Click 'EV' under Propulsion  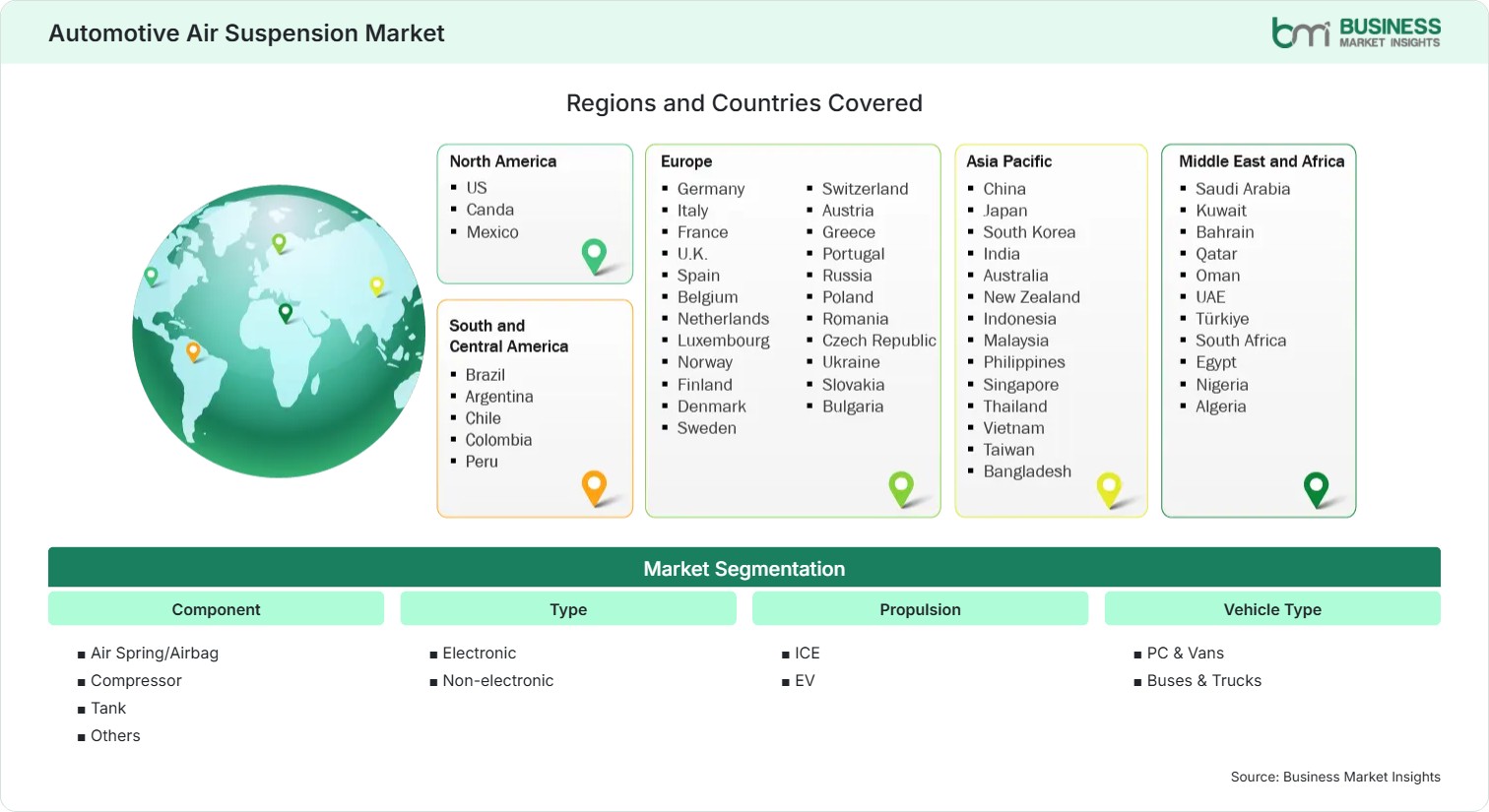pyautogui.click(x=805, y=680)
